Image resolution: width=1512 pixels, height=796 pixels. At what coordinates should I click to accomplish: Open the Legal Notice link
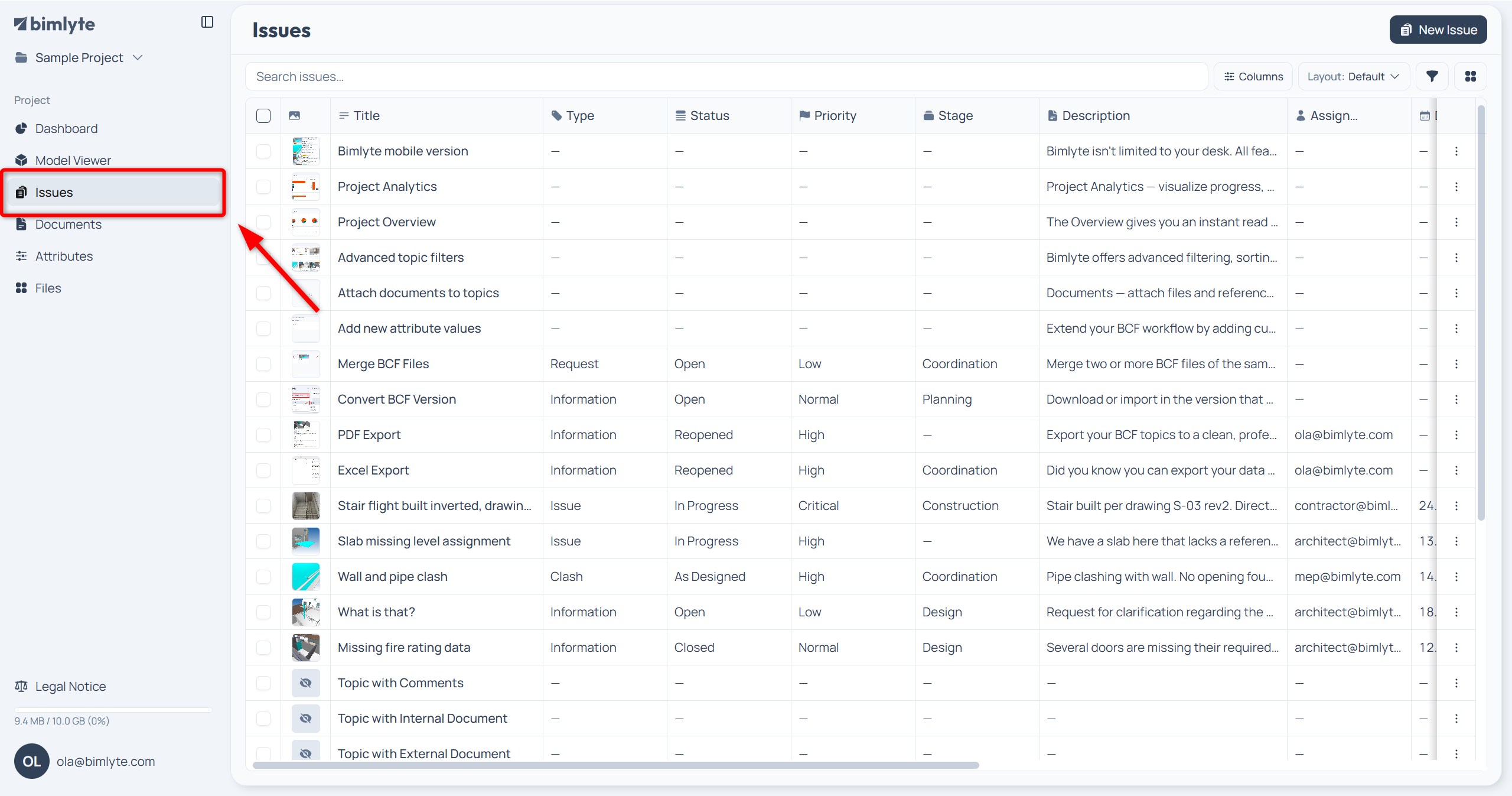pos(60,687)
